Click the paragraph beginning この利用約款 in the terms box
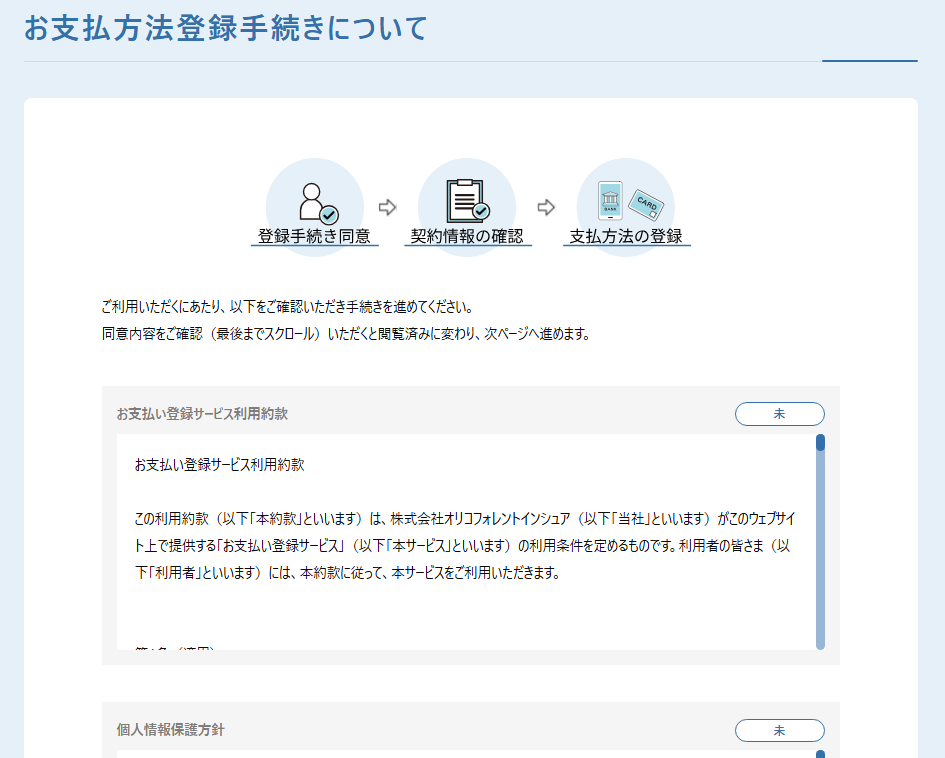945x758 pixels. [x=462, y=546]
